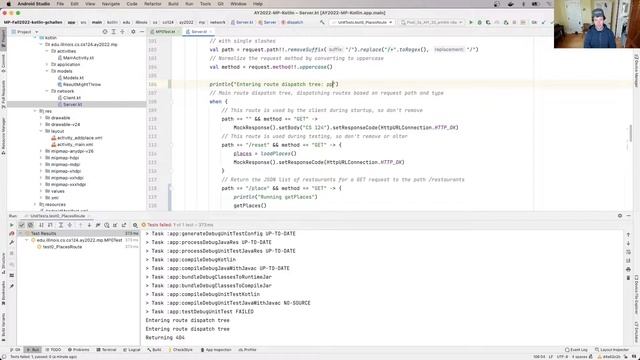
Task: Collapse the activities folder
Action: pos(47,51)
